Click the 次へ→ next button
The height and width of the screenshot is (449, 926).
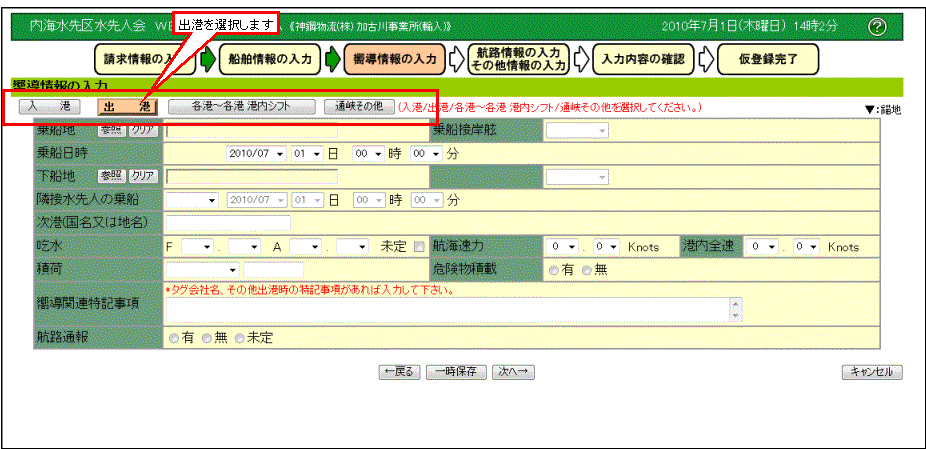coord(515,372)
